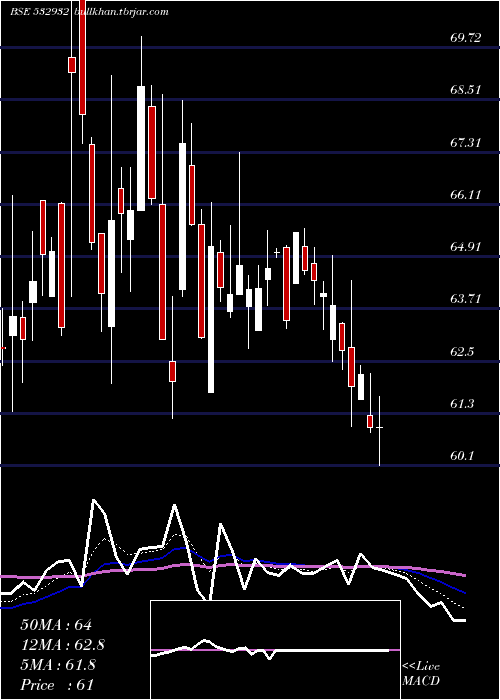
Task: Click the 61.3 price axis label
Action: [x=462, y=404]
